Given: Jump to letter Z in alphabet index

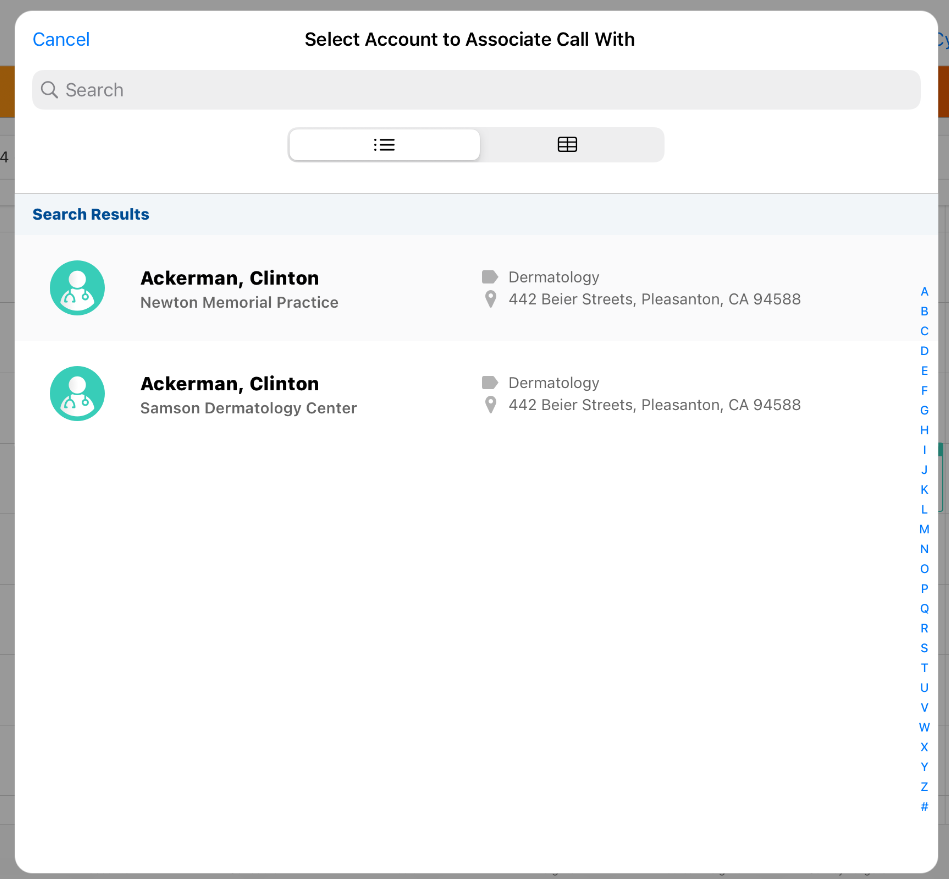Looking at the screenshot, I should click(x=924, y=787).
